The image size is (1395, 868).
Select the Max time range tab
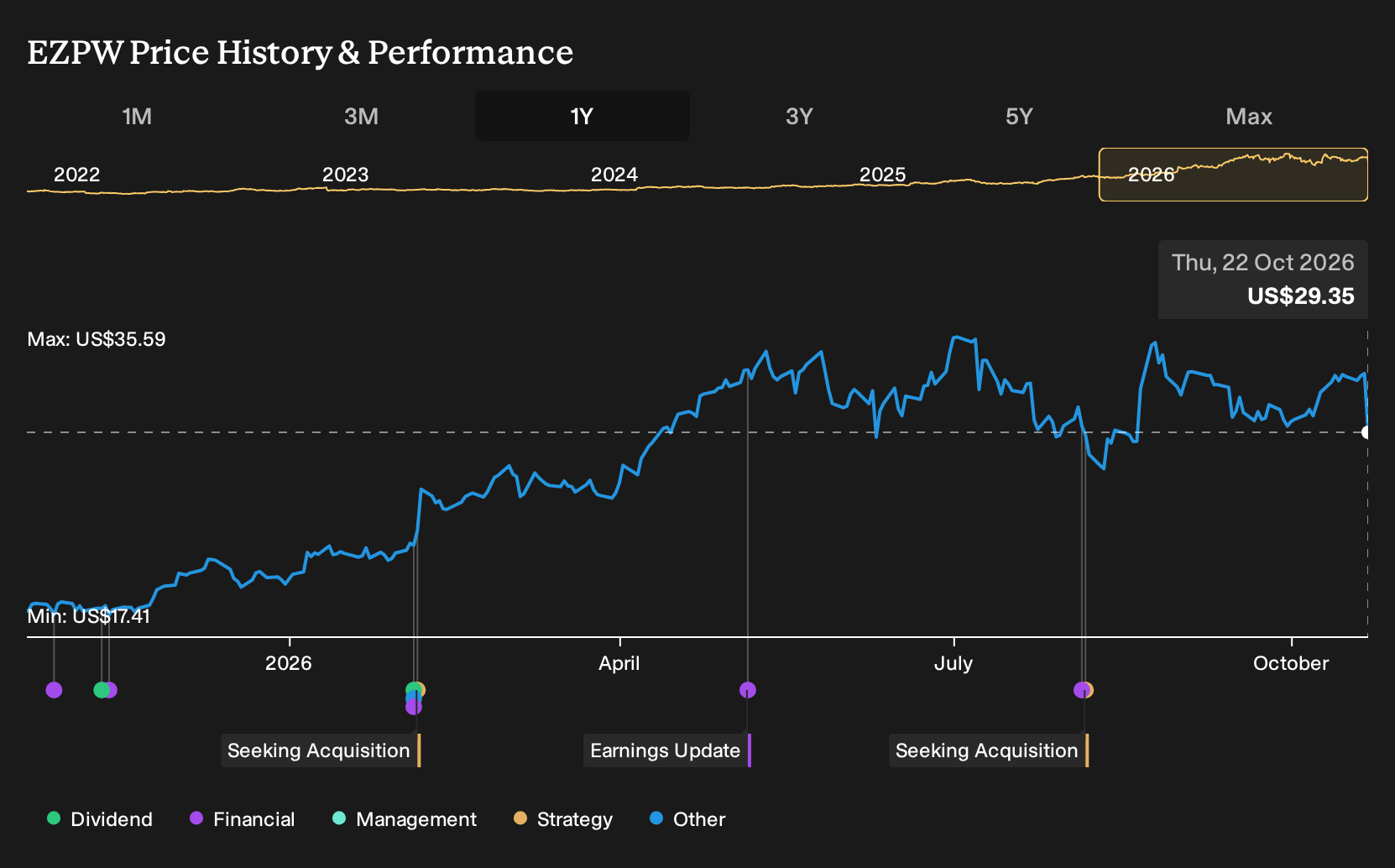click(1249, 116)
